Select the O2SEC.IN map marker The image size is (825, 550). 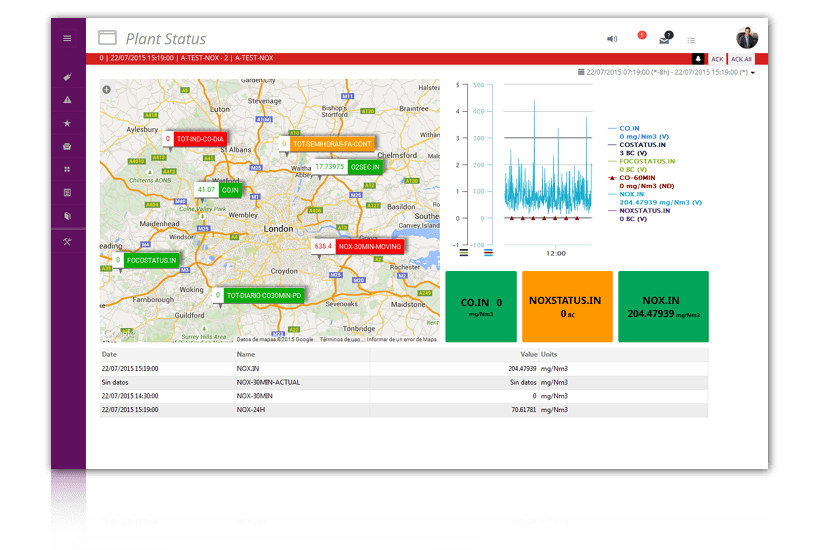pyautogui.click(x=347, y=167)
